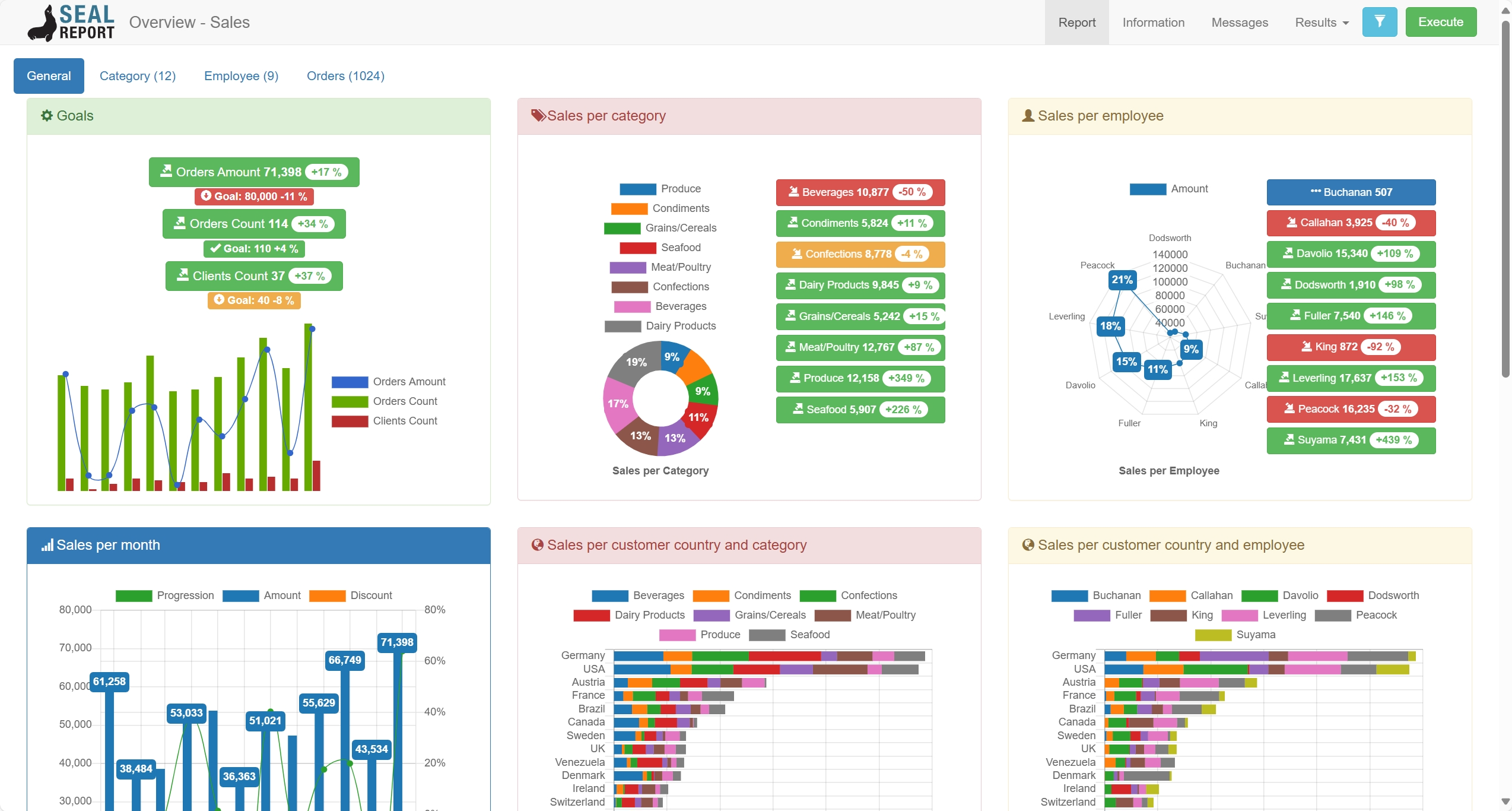
Task: Click the Dairy Products 9,845 badge
Action: [860, 285]
